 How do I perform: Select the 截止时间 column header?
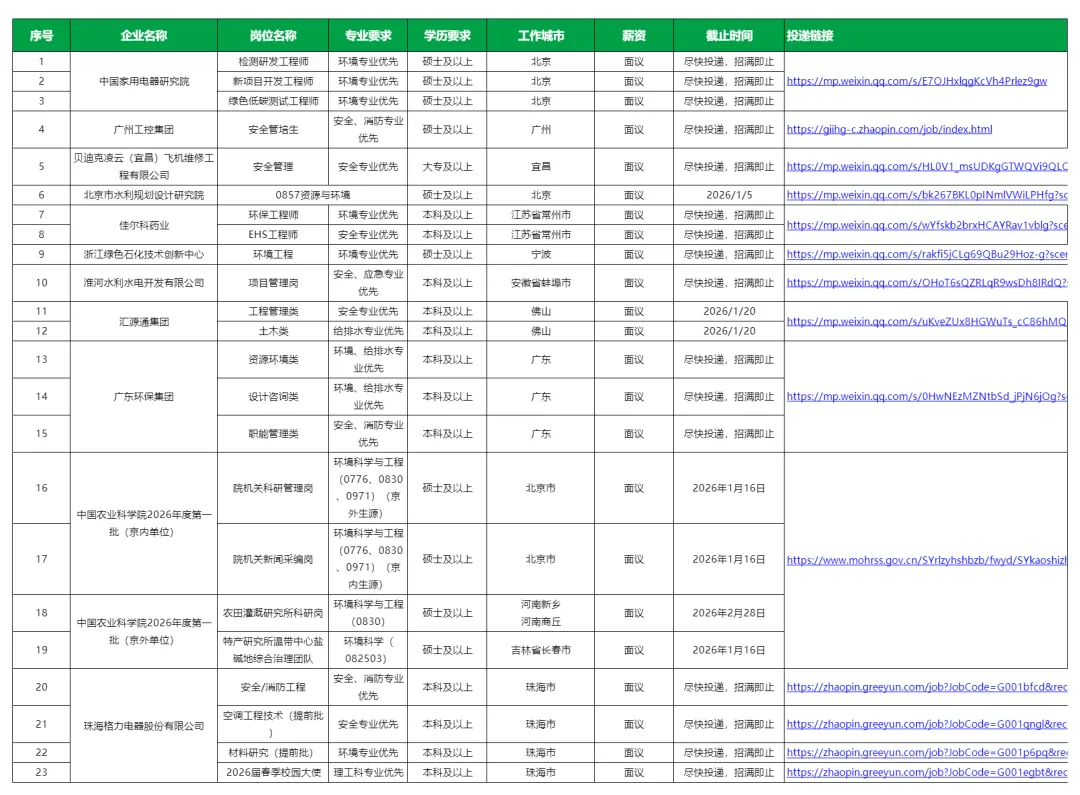(x=729, y=35)
